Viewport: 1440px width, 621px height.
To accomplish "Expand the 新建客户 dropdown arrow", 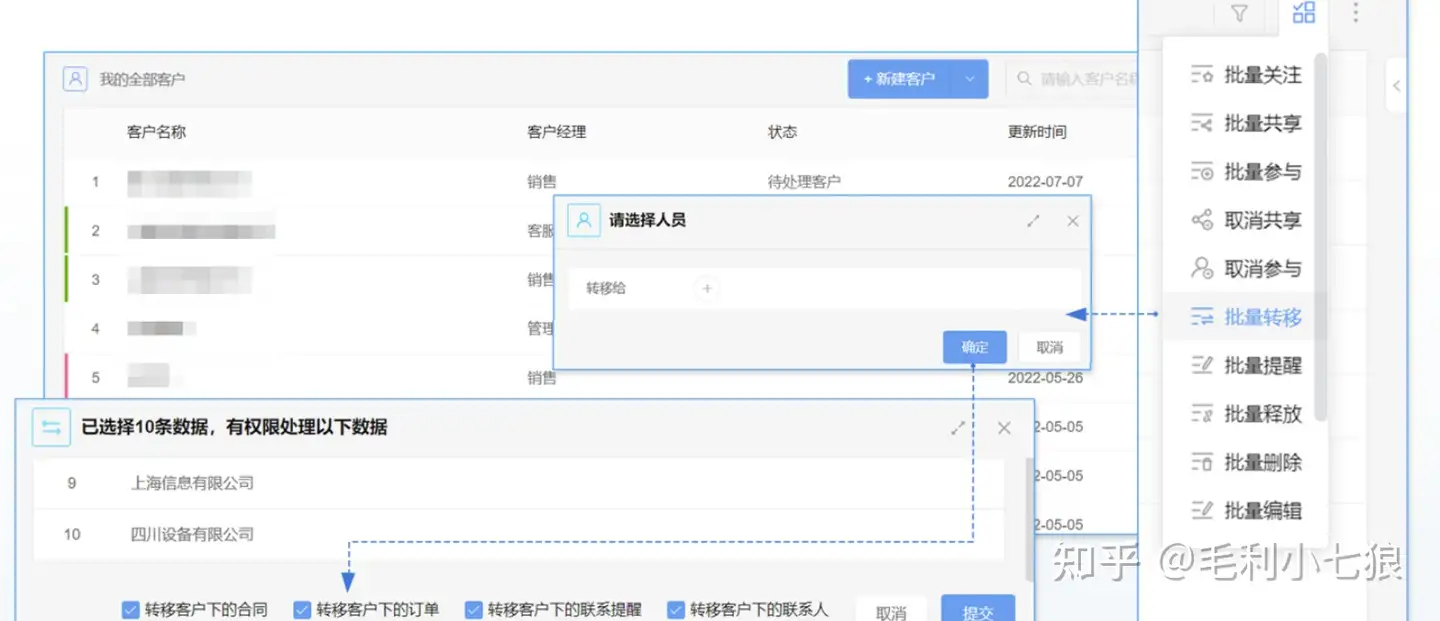I will (x=969, y=79).
